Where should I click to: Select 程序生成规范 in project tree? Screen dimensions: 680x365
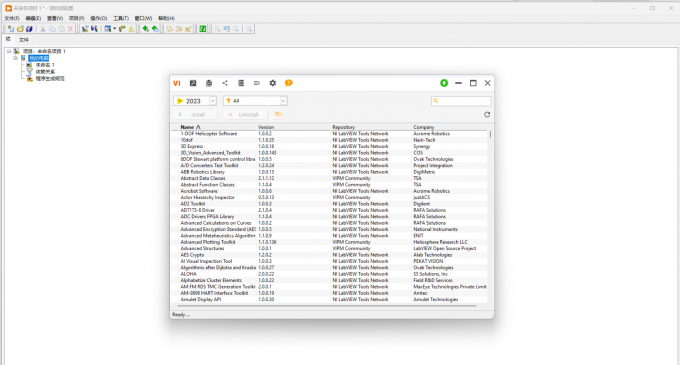tap(50, 78)
